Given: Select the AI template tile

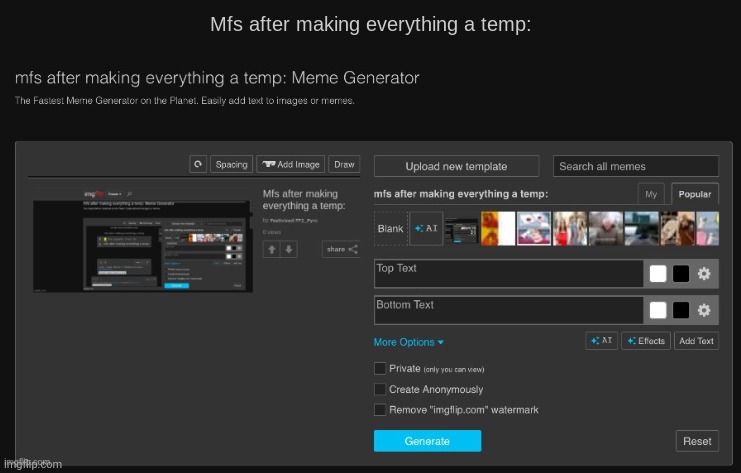Looking at the screenshot, I should [426, 229].
